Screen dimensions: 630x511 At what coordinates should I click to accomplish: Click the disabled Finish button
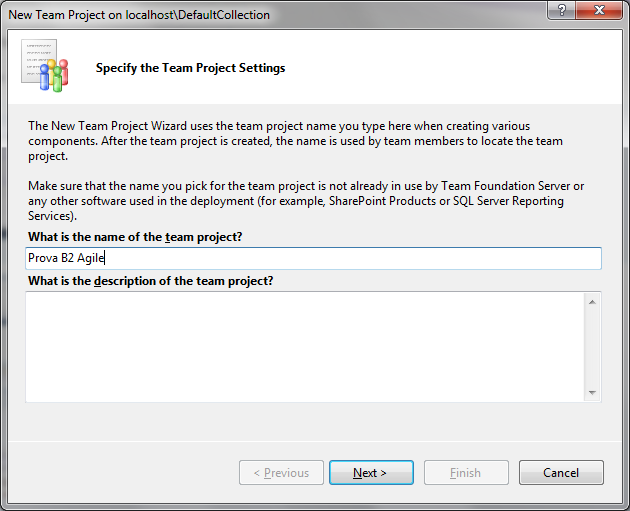click(x=466, y=472)
